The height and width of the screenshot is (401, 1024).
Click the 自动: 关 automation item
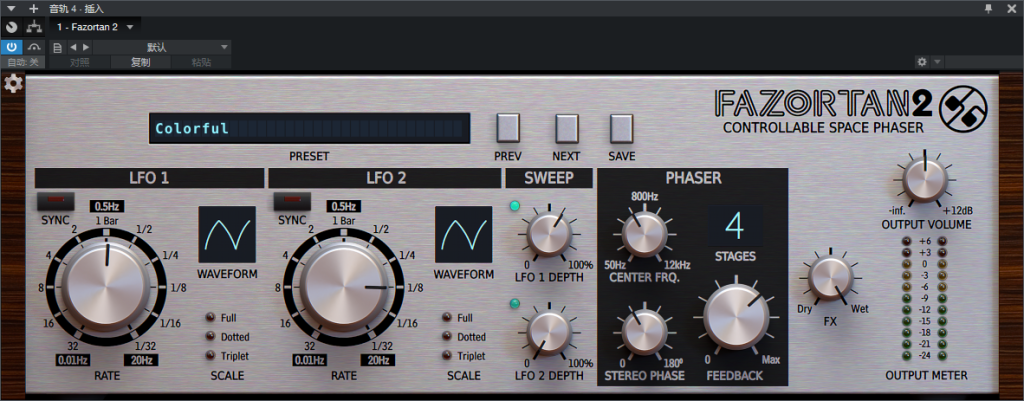[x=22, y=62]
